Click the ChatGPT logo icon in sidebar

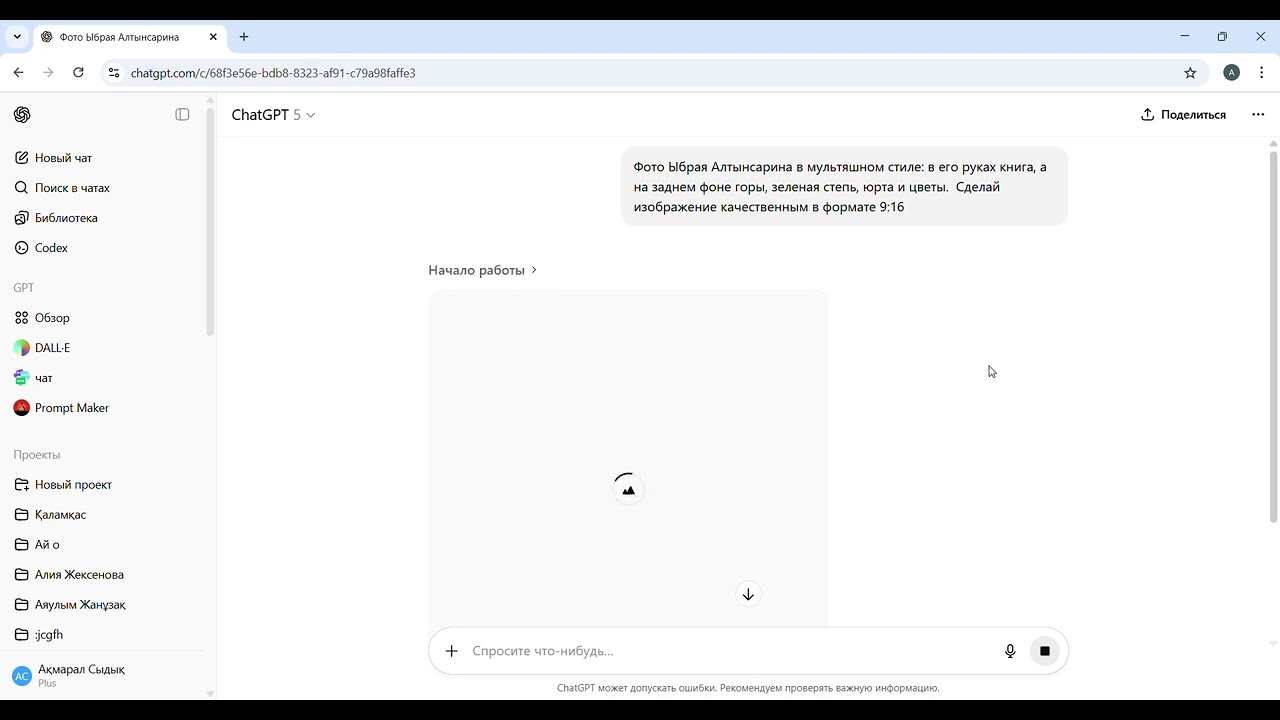[x=22, y=115]
